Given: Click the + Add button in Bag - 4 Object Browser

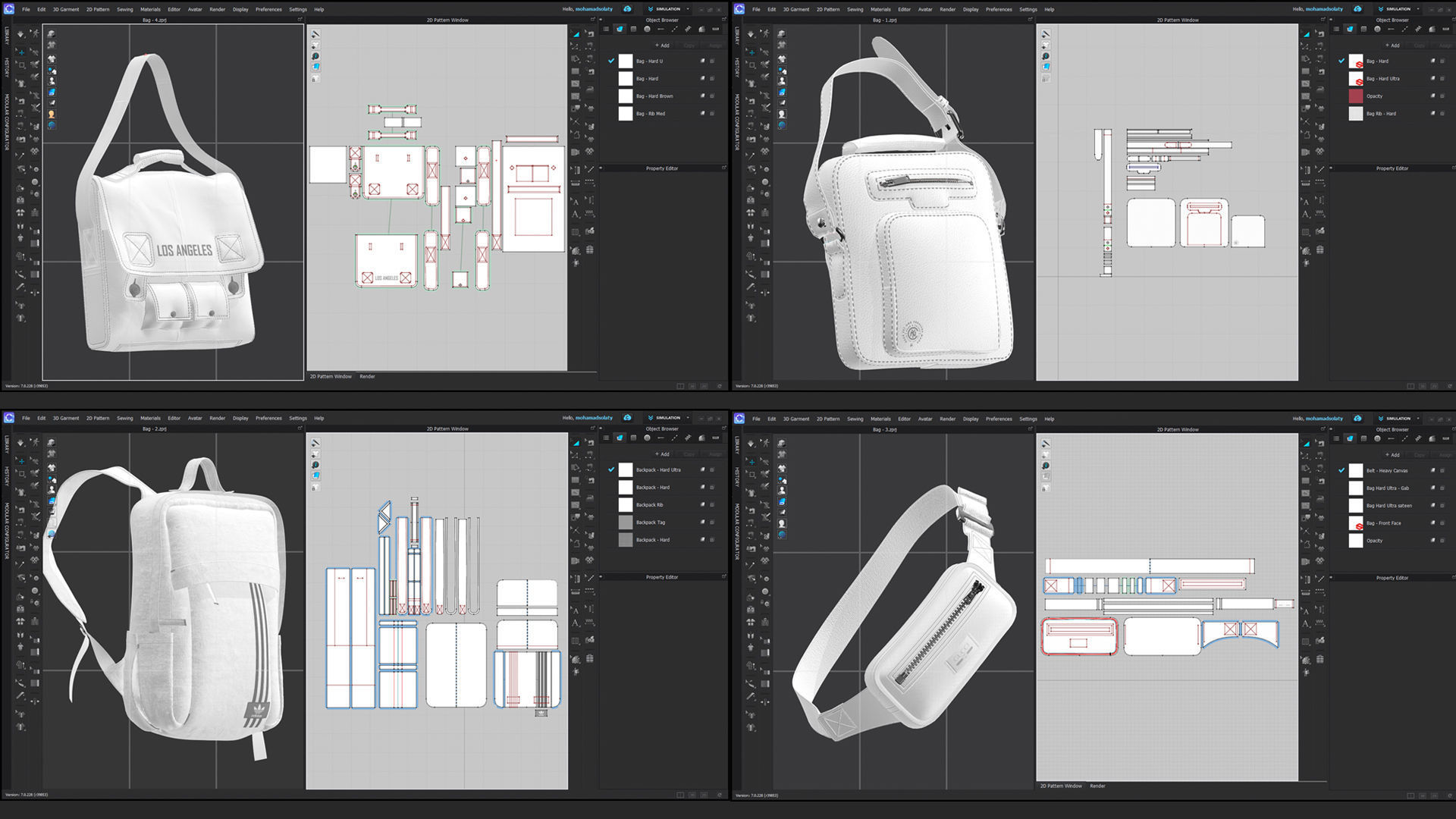Looking at the screenshot, I should 662,45.
